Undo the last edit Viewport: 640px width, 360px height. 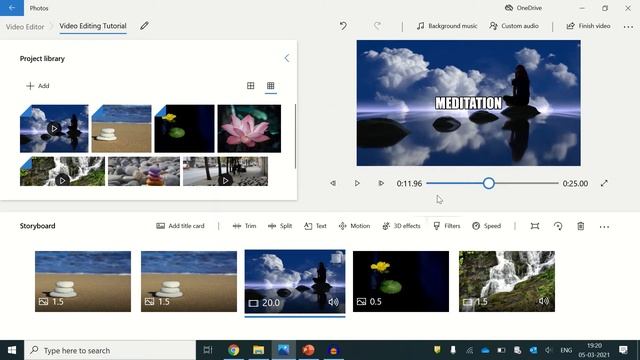[x=343, y=26]
